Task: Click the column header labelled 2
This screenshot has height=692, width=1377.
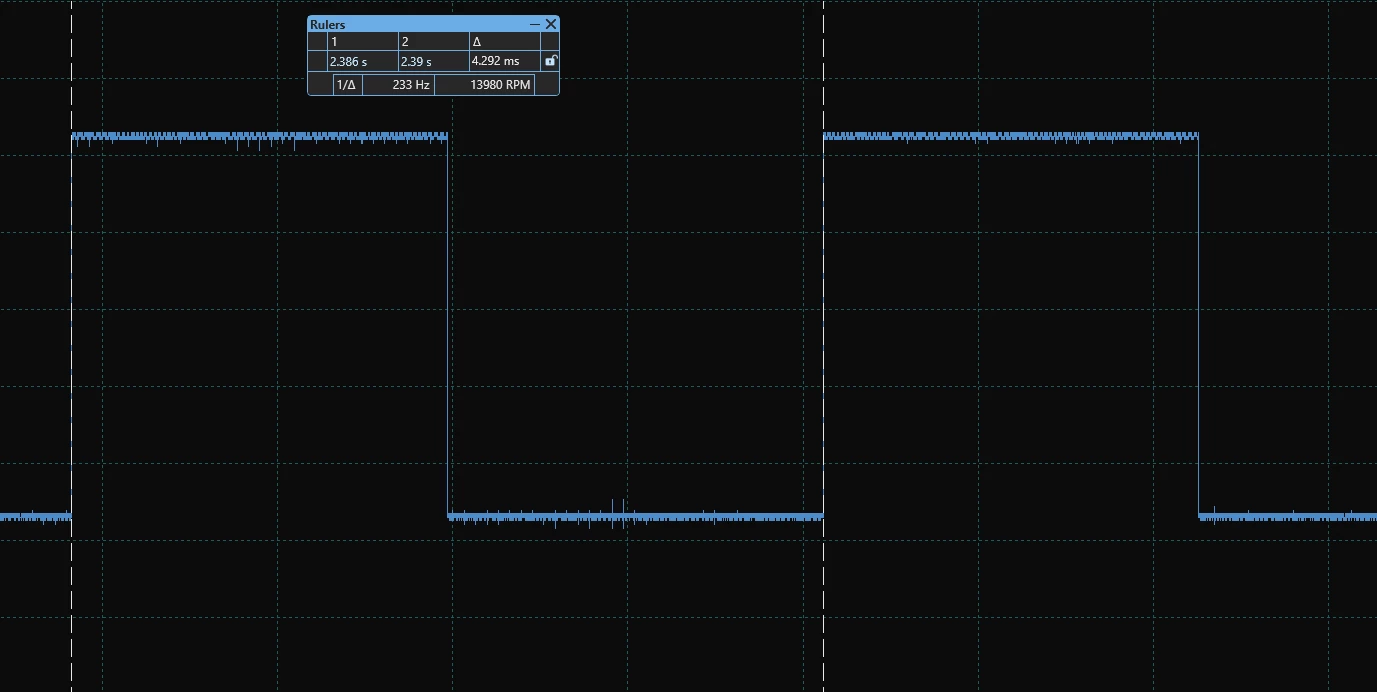Action: pyautogui.click(x=433, y=42)
